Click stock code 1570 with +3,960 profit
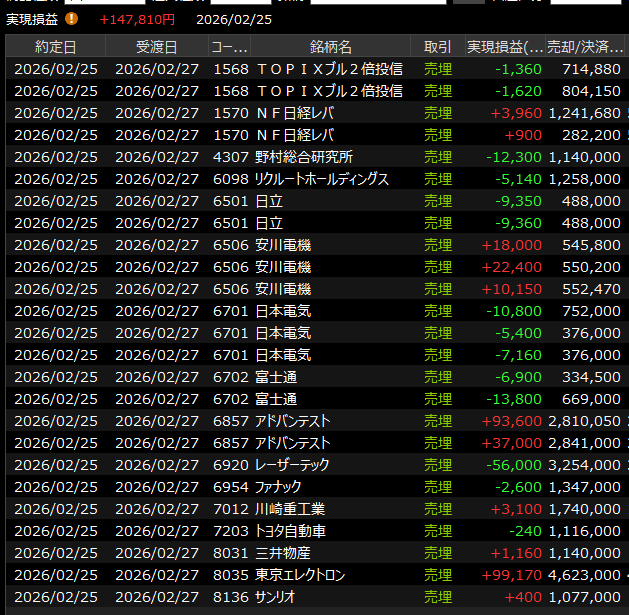Screen dimensions: 629x615 [227, 113]
